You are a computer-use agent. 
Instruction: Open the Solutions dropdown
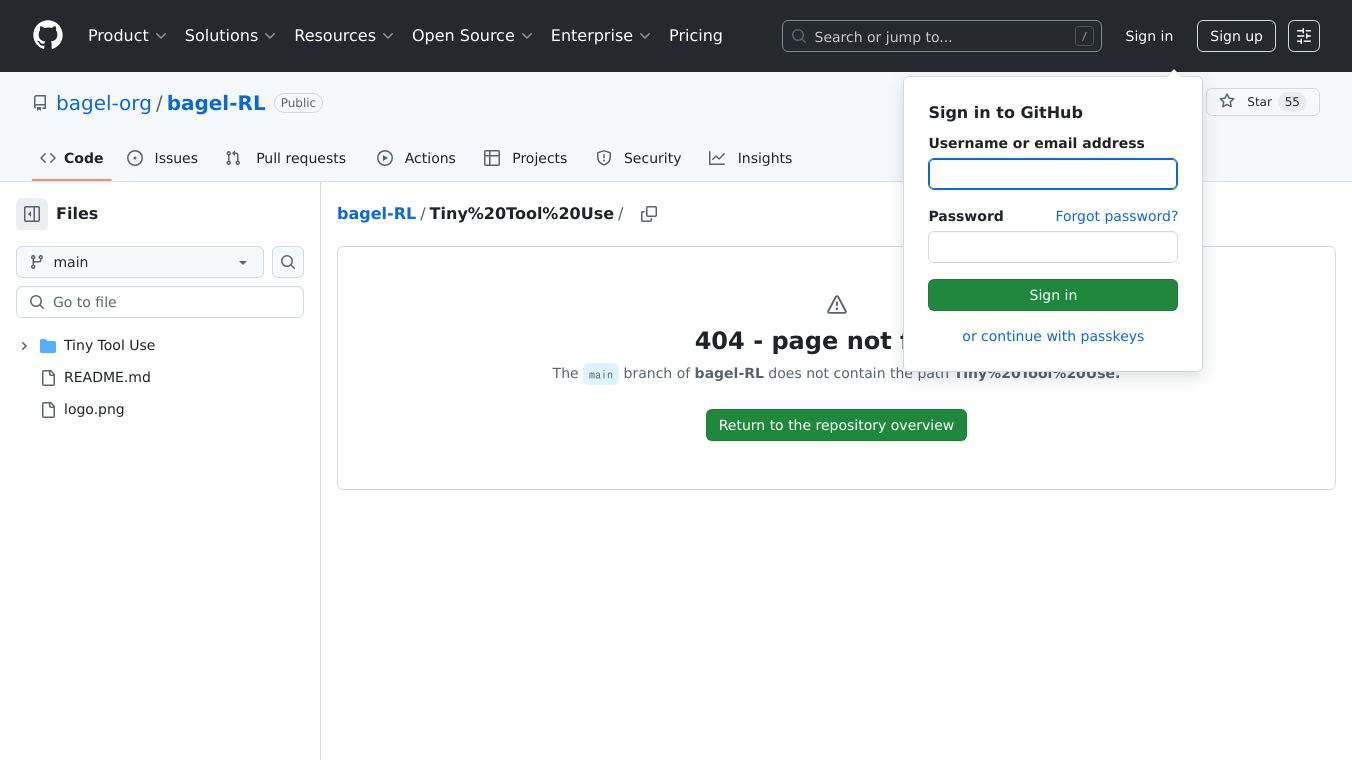pos(229,36)
